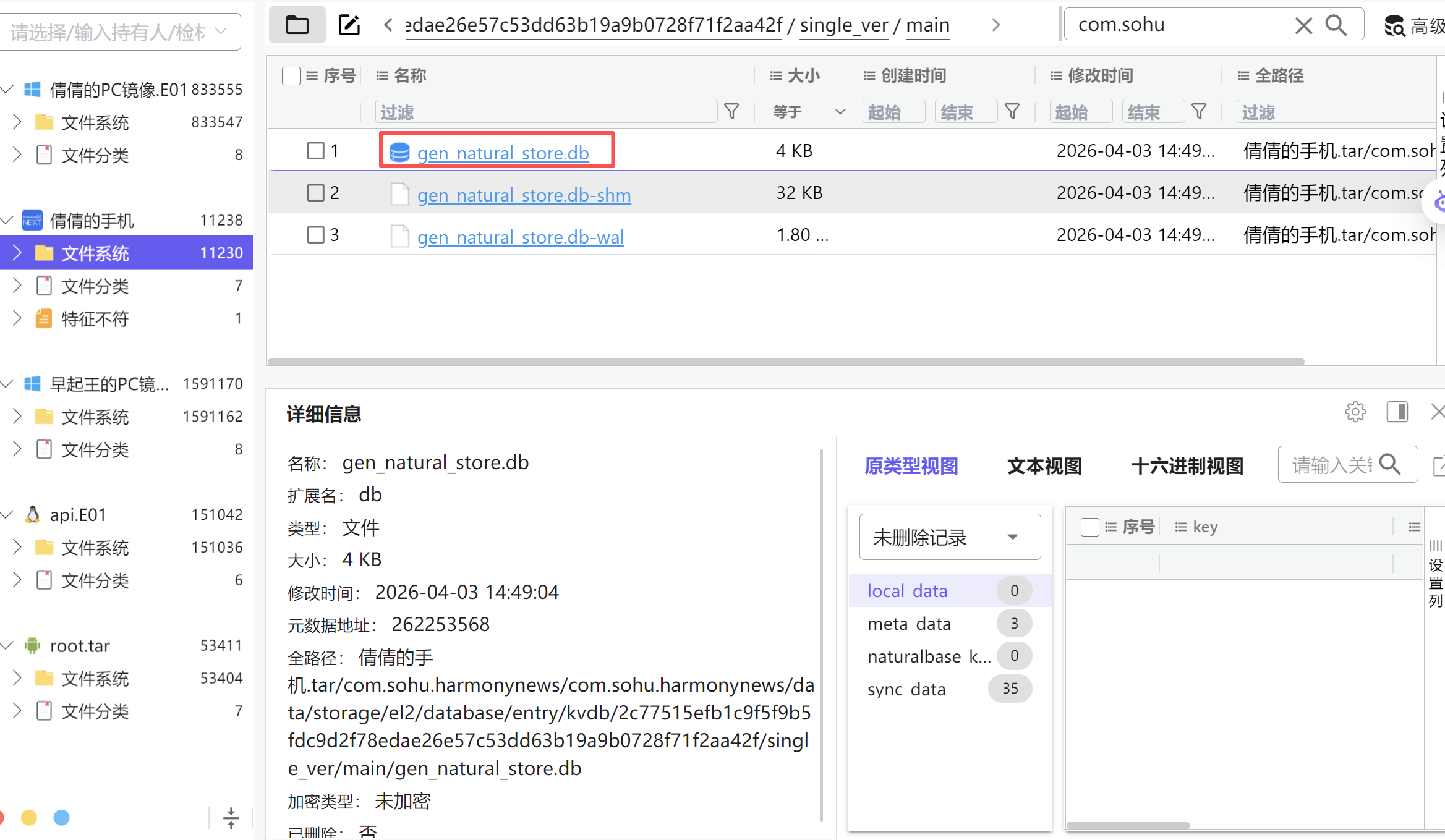This screenshot has width=1445, height=840.
Task: Expand 文件分类 under 倩倩的手机
Action: point(17,286)
